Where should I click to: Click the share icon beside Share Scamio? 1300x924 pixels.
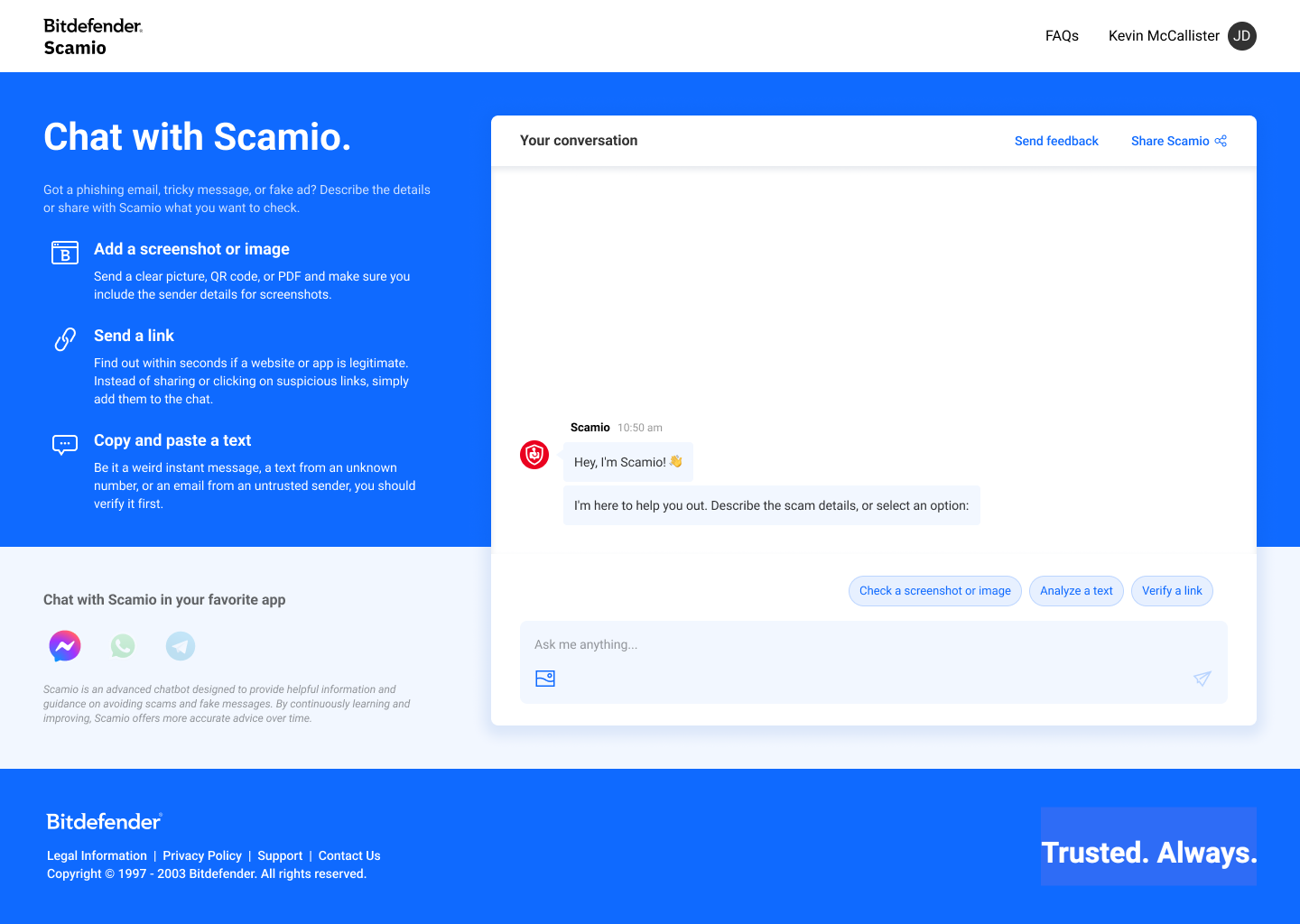point(1221,140)
